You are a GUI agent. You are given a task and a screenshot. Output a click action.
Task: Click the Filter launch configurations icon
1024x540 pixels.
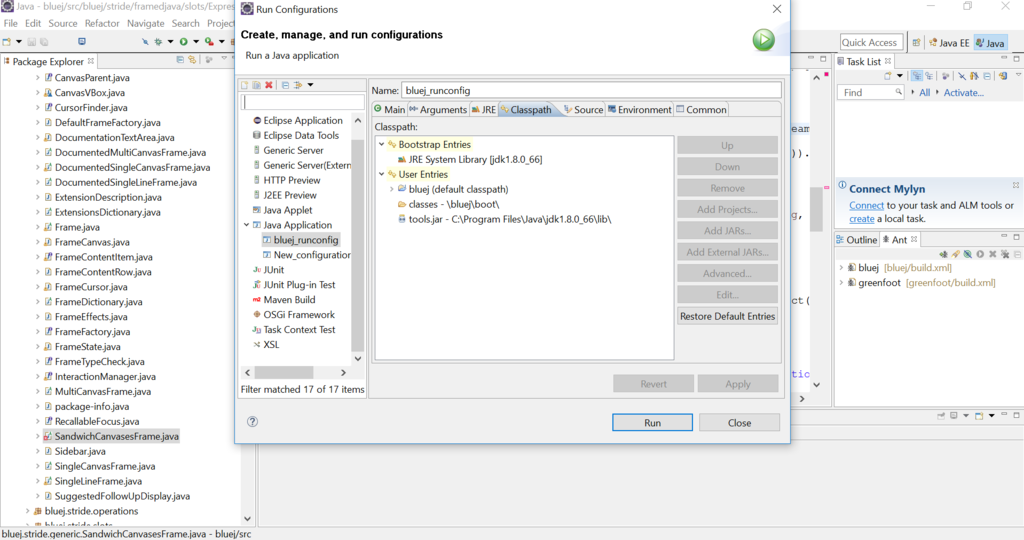tap(298, 85)
